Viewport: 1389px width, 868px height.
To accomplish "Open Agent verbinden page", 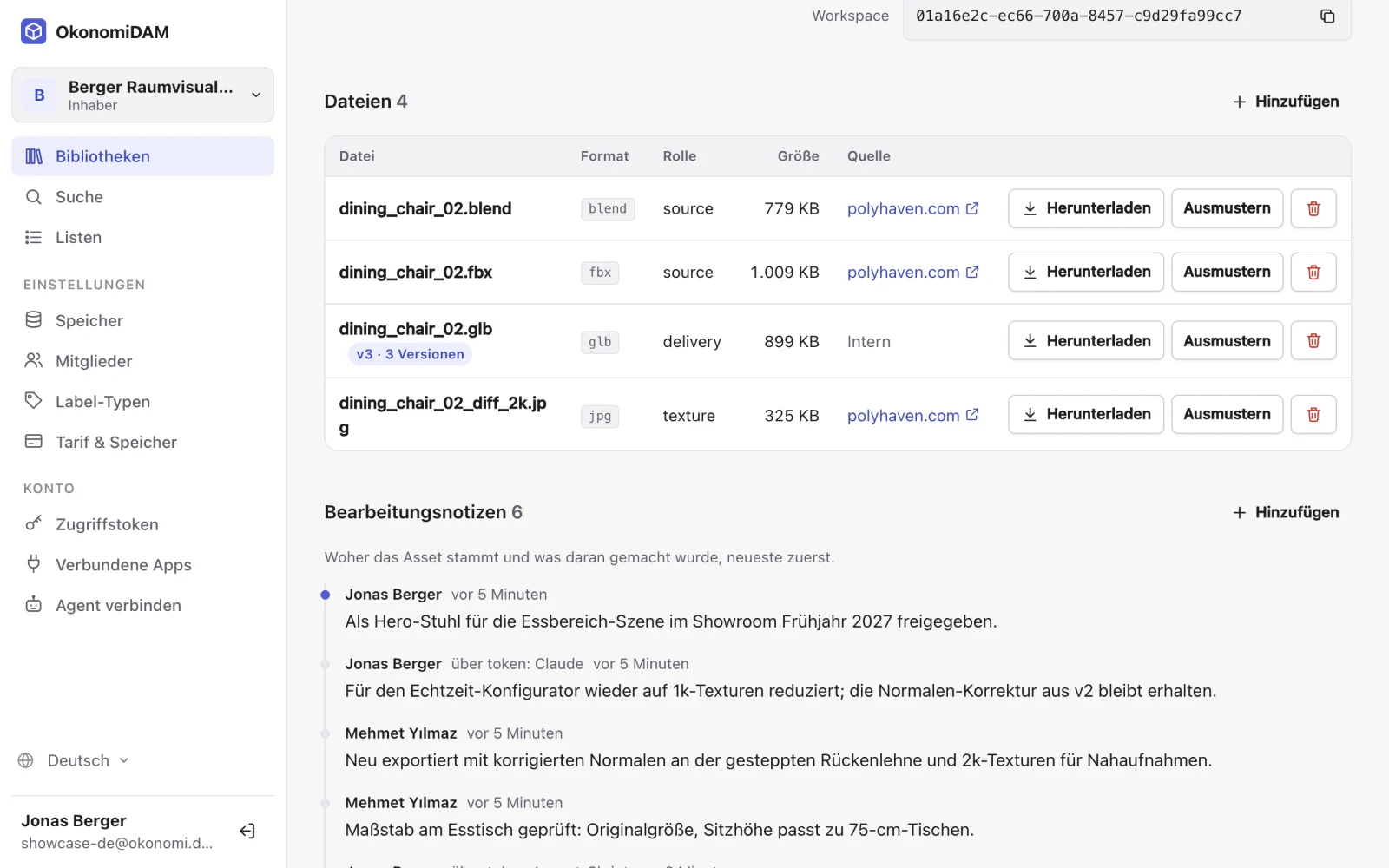I will coord(142,605).
